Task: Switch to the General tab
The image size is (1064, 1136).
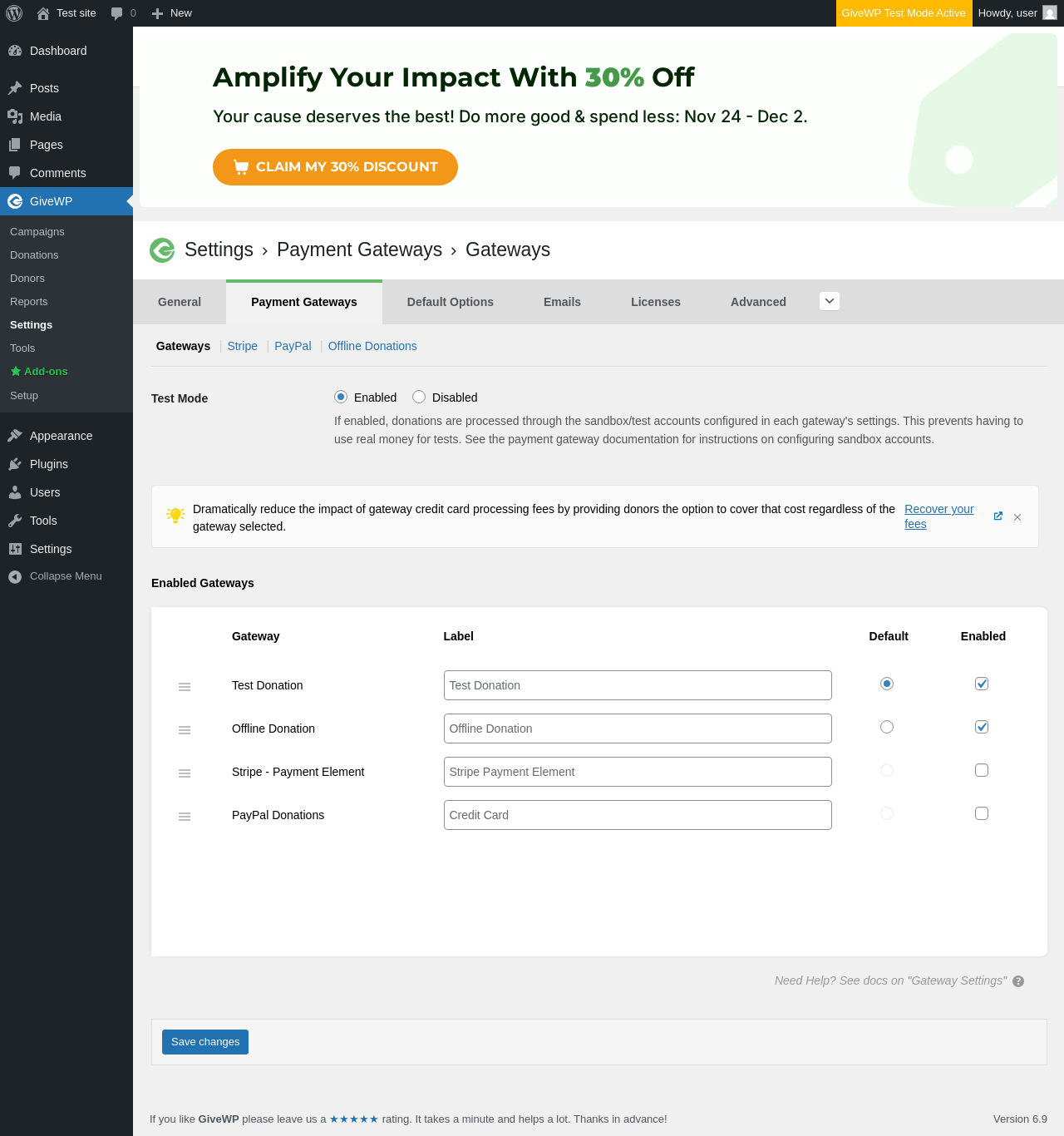Action: [180, 302]
